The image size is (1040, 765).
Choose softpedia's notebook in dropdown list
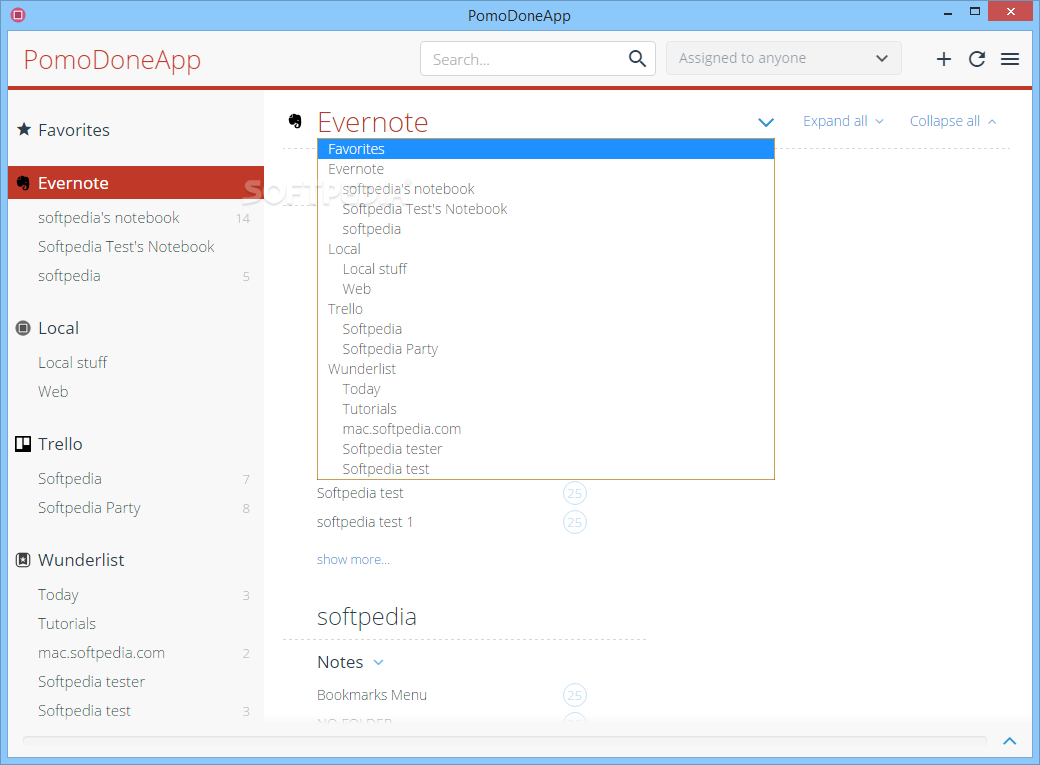coord(546,189)
